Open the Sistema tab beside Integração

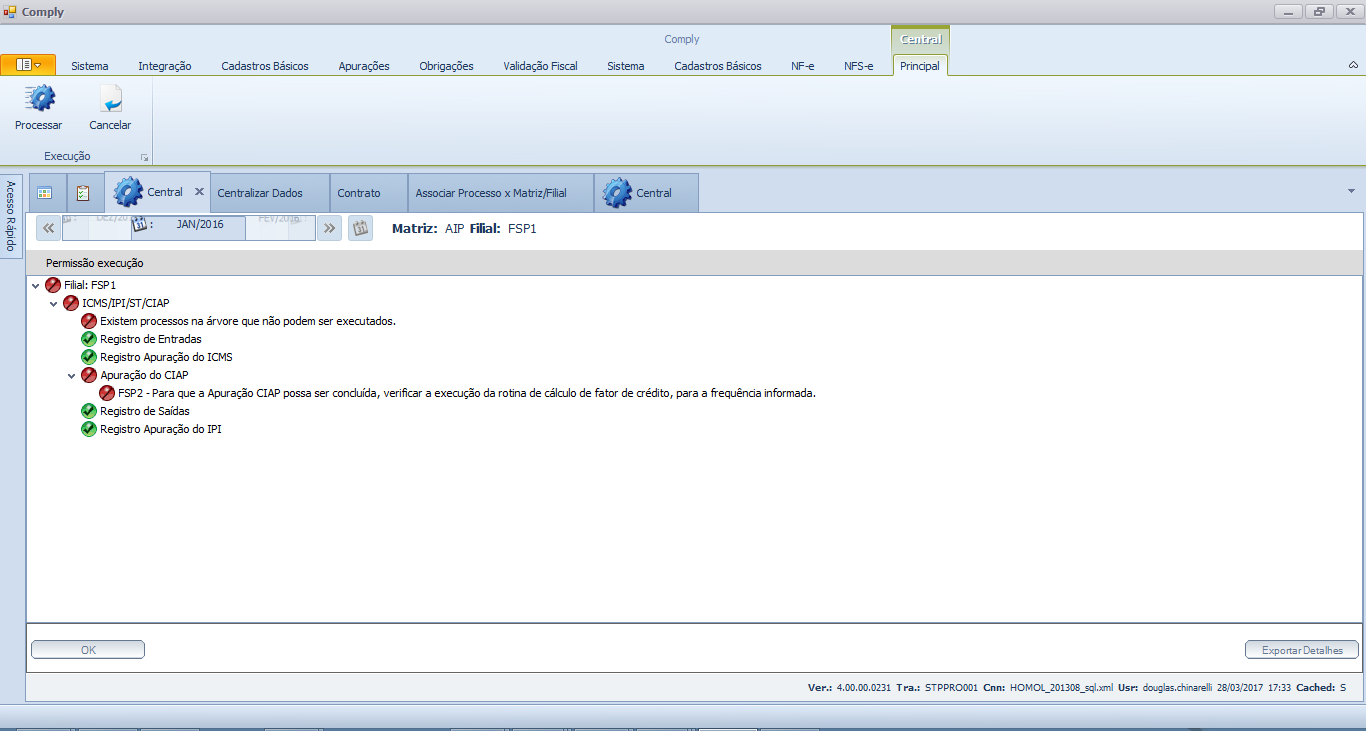pos(90,66)
